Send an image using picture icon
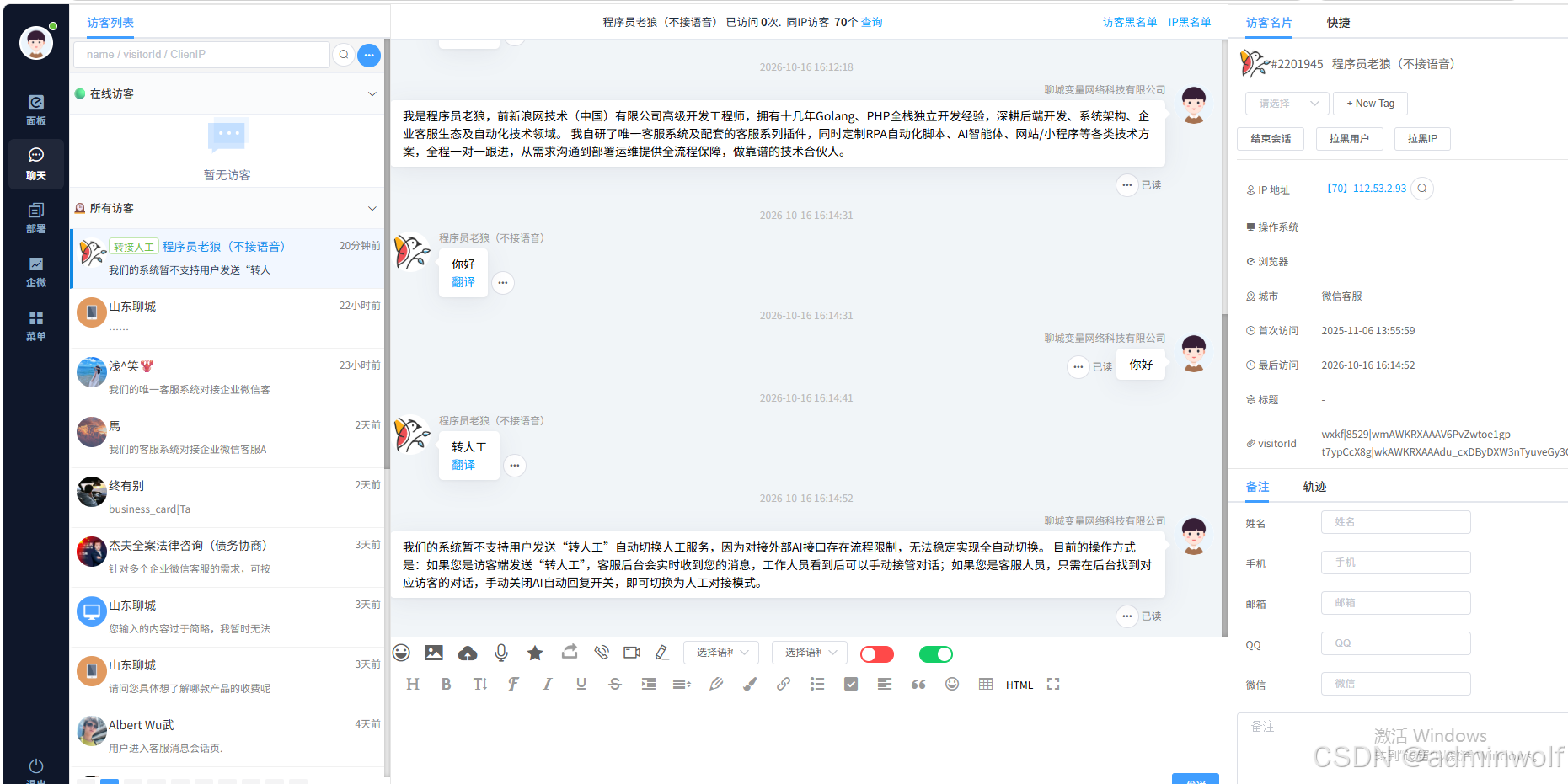 pyautogui.click(x=434, y=653)
